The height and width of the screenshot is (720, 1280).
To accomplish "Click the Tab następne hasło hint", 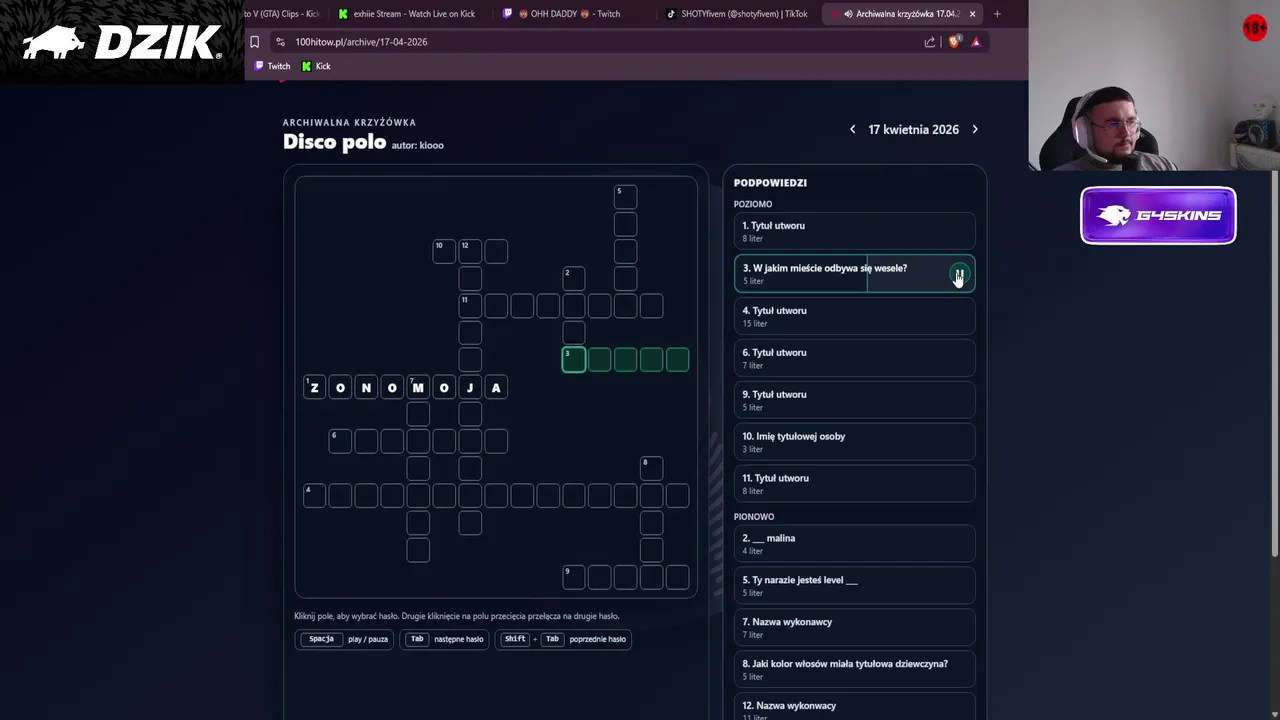I will [444, 639].
